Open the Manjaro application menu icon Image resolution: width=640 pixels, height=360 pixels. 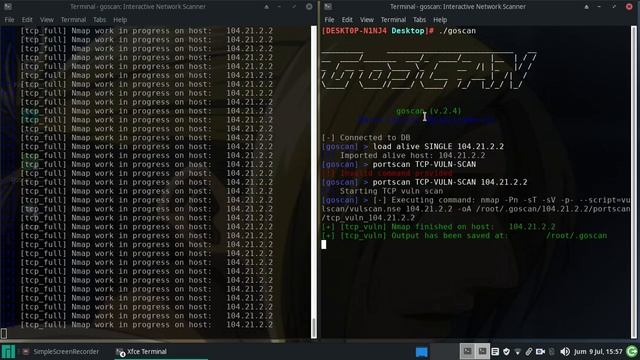8,351
